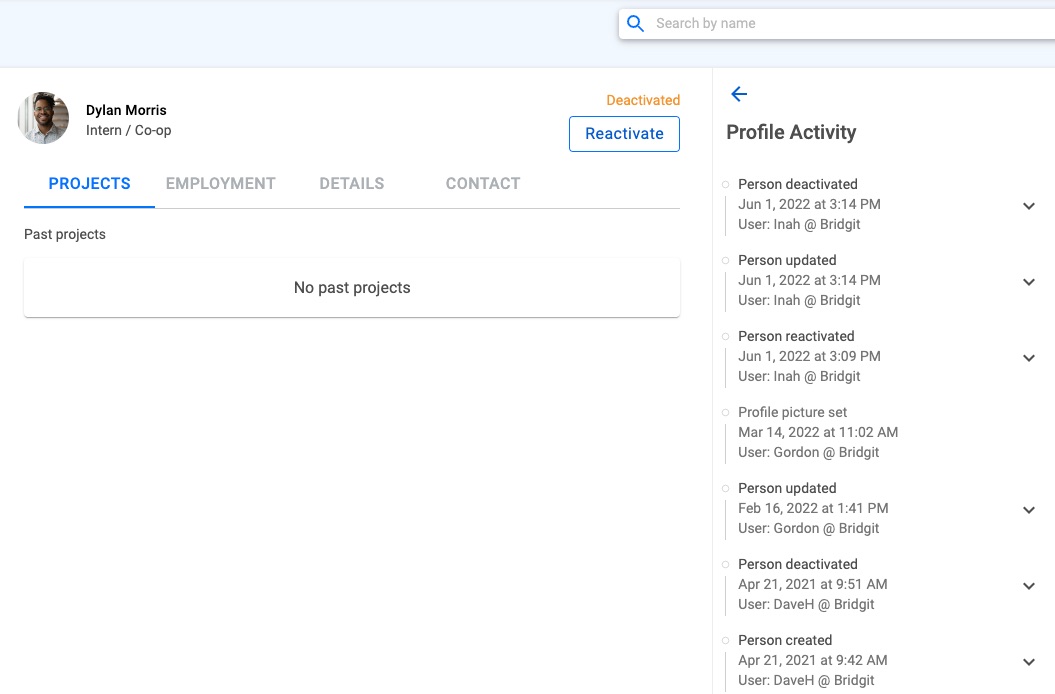Expand Person deactivated entry from Apr 21, 2021
This screenshot has width=1055, height=694.
tap(1029, 586)
